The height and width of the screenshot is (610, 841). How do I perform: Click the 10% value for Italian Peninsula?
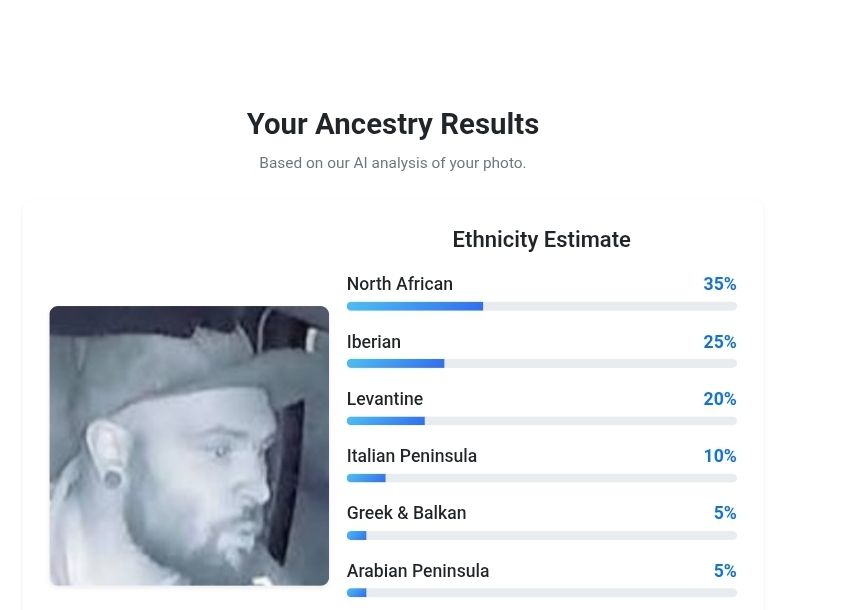pos(720,455)
